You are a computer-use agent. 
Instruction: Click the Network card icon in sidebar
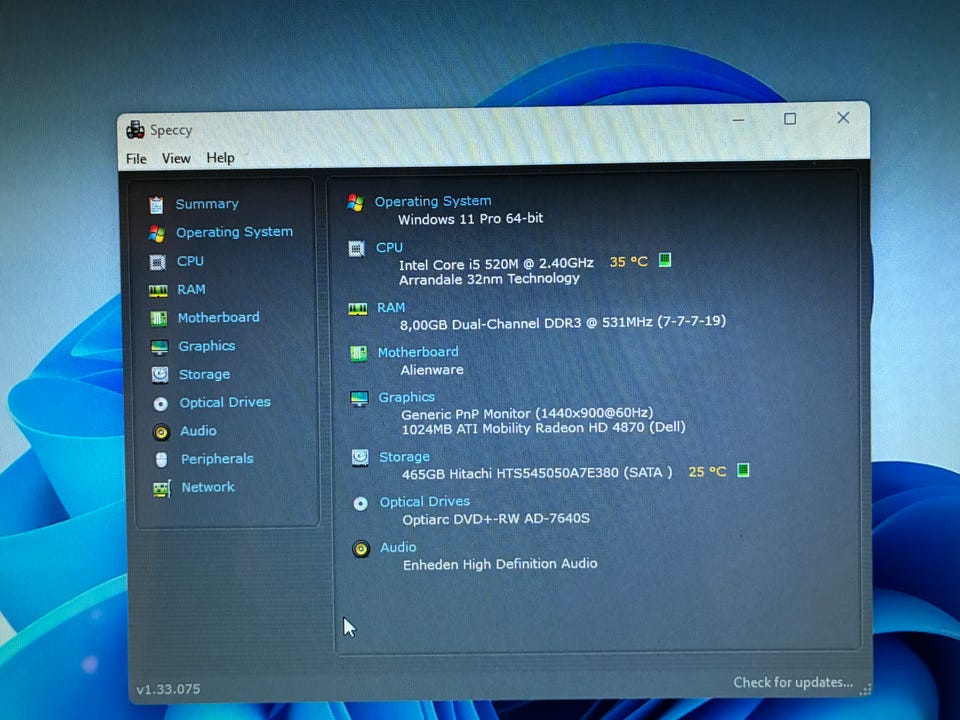(x=162, y=489)
